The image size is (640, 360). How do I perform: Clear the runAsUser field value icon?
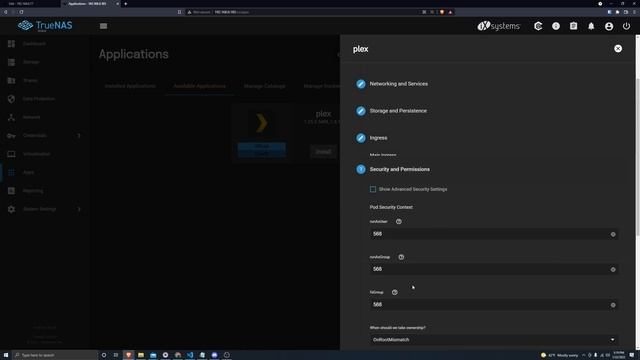click(x=613, y=234)
